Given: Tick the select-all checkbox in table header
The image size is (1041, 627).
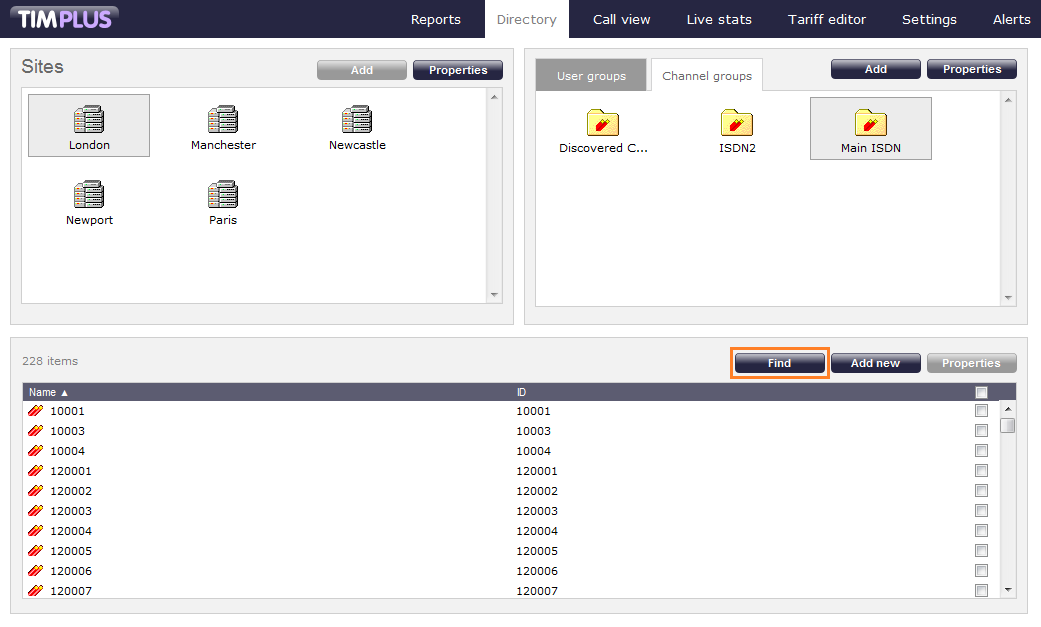Looking at the screenshot, I should point(981,393).
